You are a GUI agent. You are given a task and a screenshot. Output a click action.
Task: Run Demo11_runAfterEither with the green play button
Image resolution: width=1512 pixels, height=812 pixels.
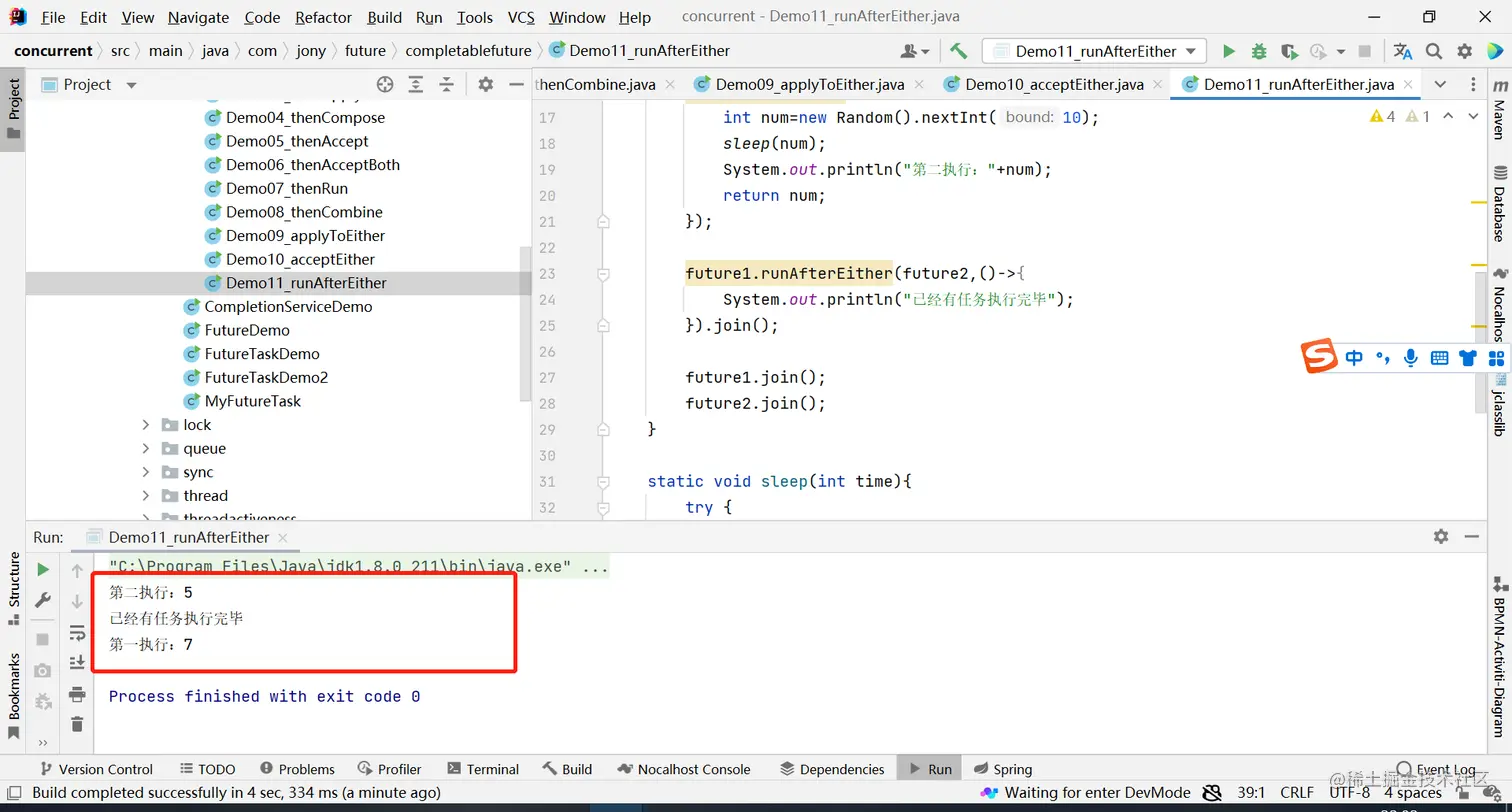(x=1229, y=51)
